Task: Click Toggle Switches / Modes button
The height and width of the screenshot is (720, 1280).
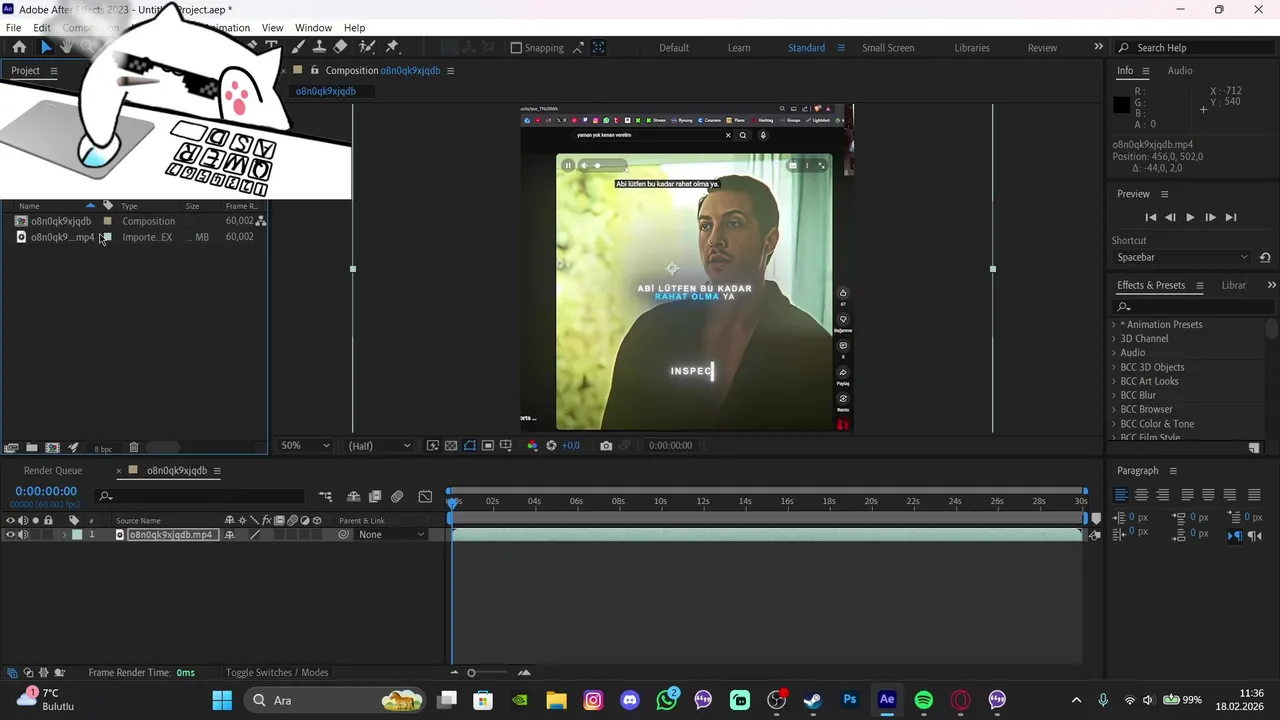Action: (277, 673)
